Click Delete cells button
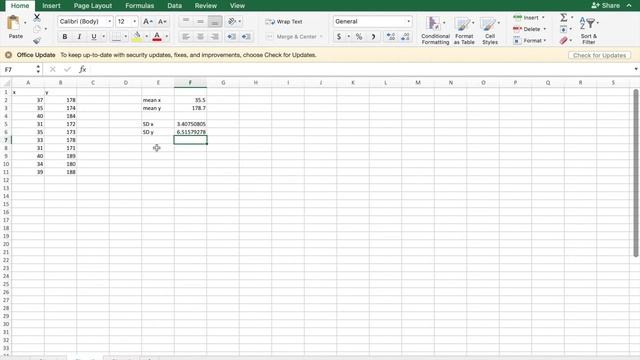 pos(530,29)
